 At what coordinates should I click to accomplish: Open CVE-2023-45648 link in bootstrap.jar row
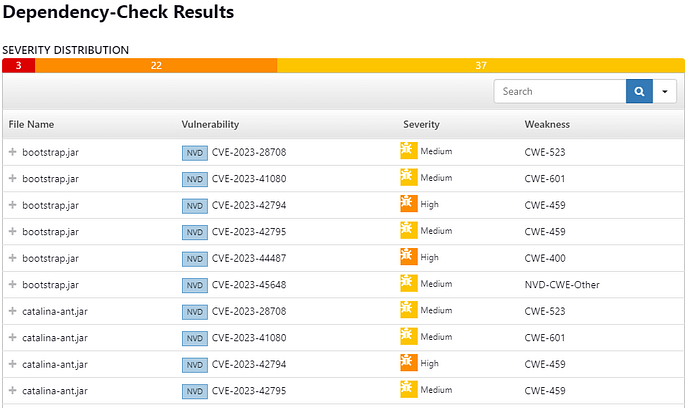point(249,285)
